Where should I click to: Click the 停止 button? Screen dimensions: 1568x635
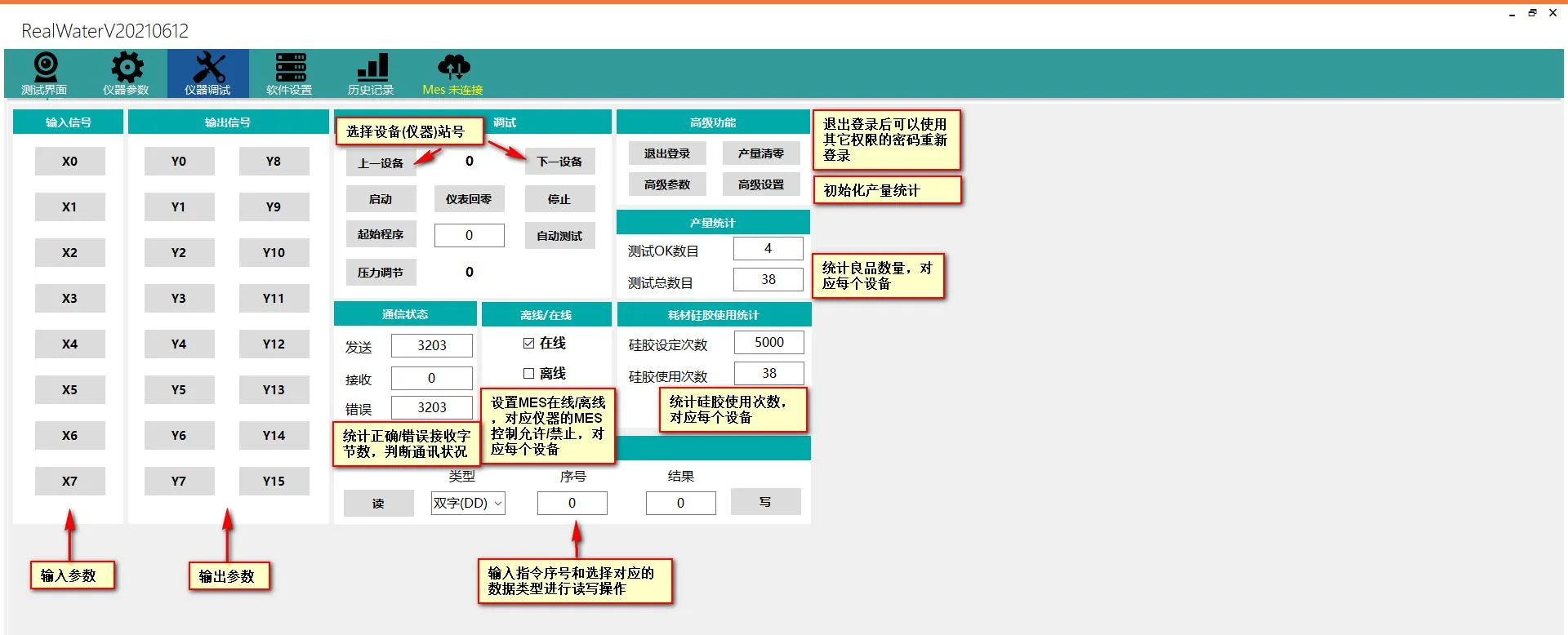pyautogui.click(x=559, y=199)
